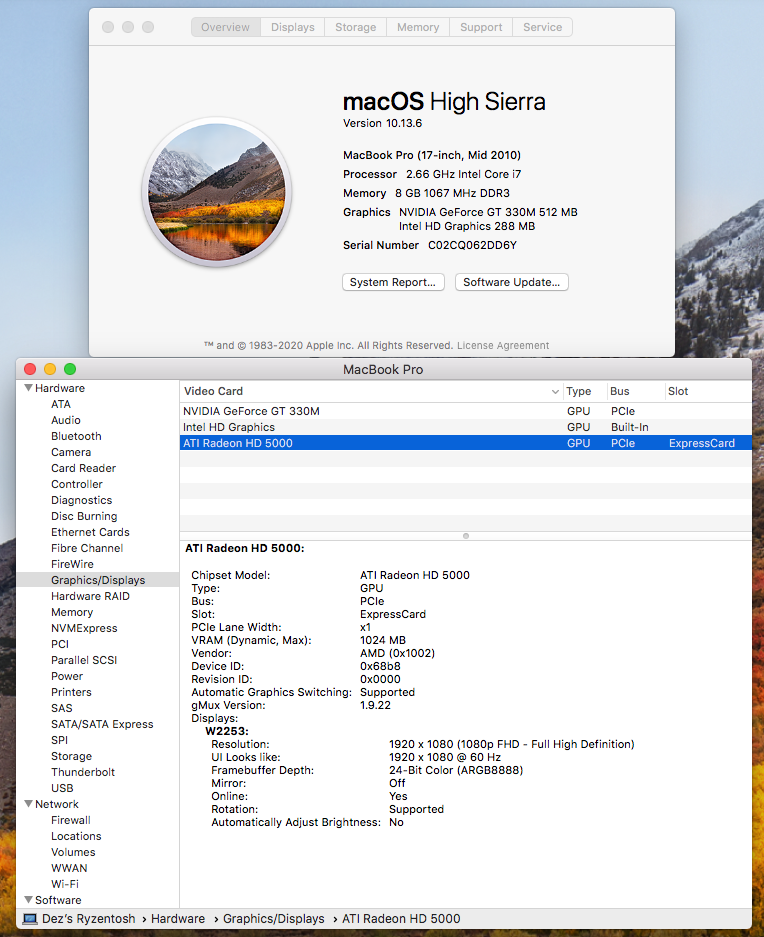Select Locations under Network

[x=77, y=837]
